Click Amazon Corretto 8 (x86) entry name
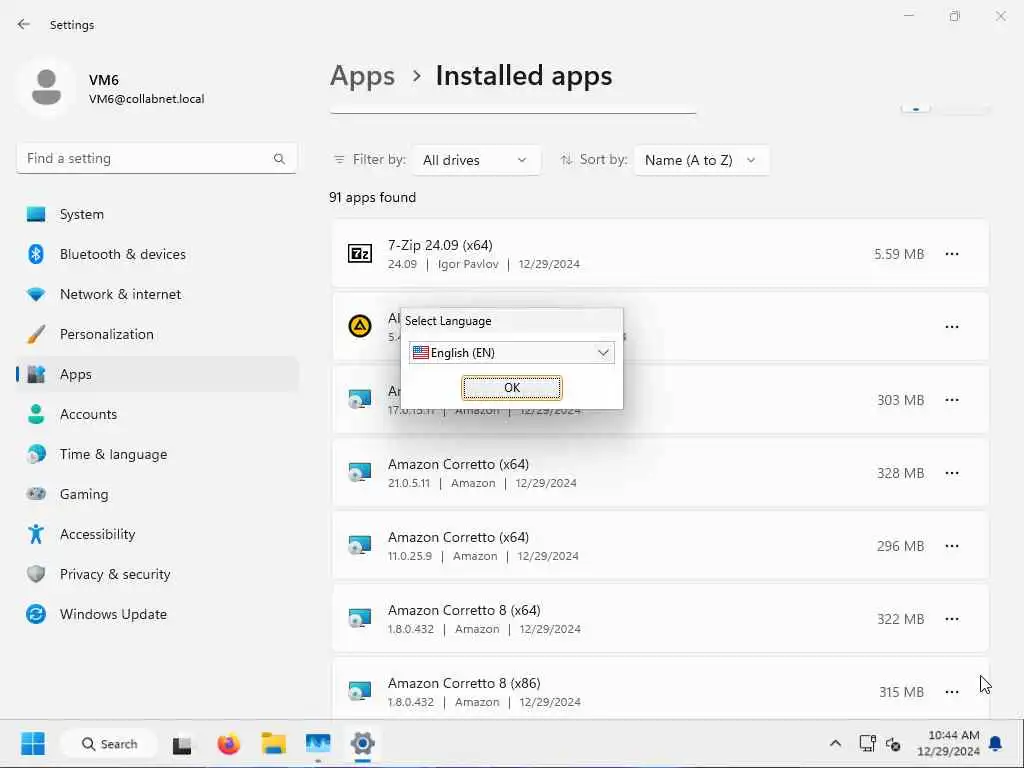Viewport: 1024px width, 768px height. click(x=464, y=683)
